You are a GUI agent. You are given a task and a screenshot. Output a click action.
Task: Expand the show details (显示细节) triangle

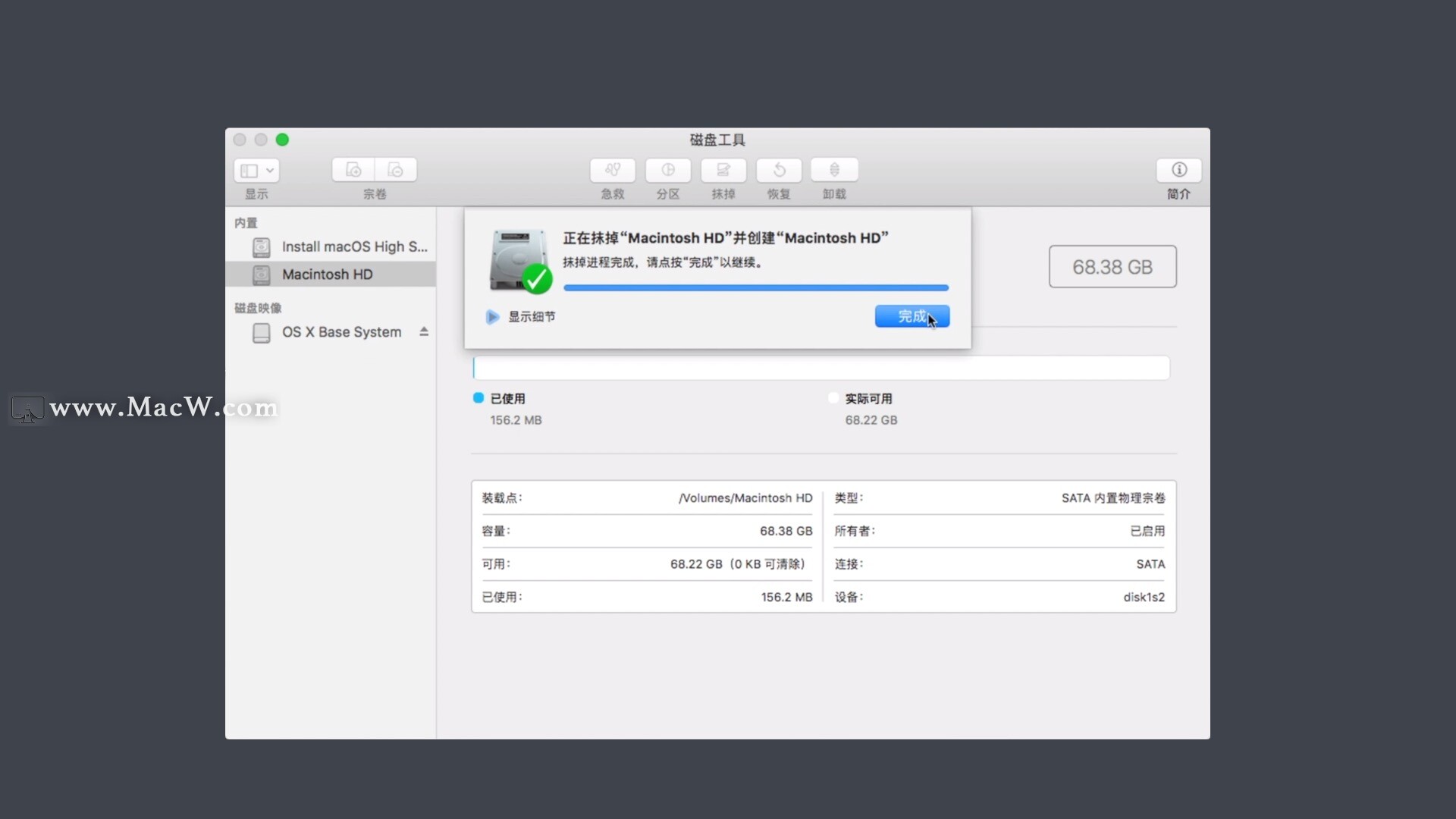[x=492, y=317]
